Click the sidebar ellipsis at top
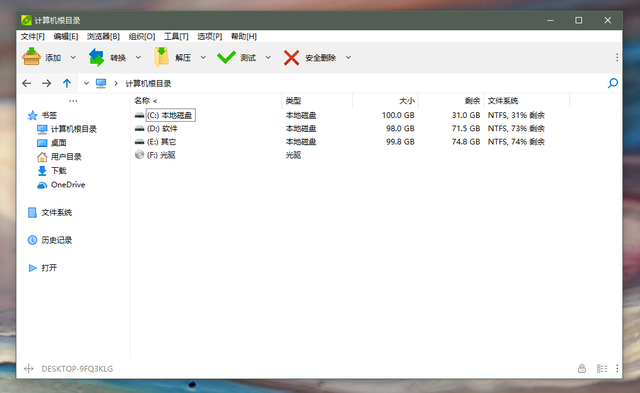 click(73, 101)
